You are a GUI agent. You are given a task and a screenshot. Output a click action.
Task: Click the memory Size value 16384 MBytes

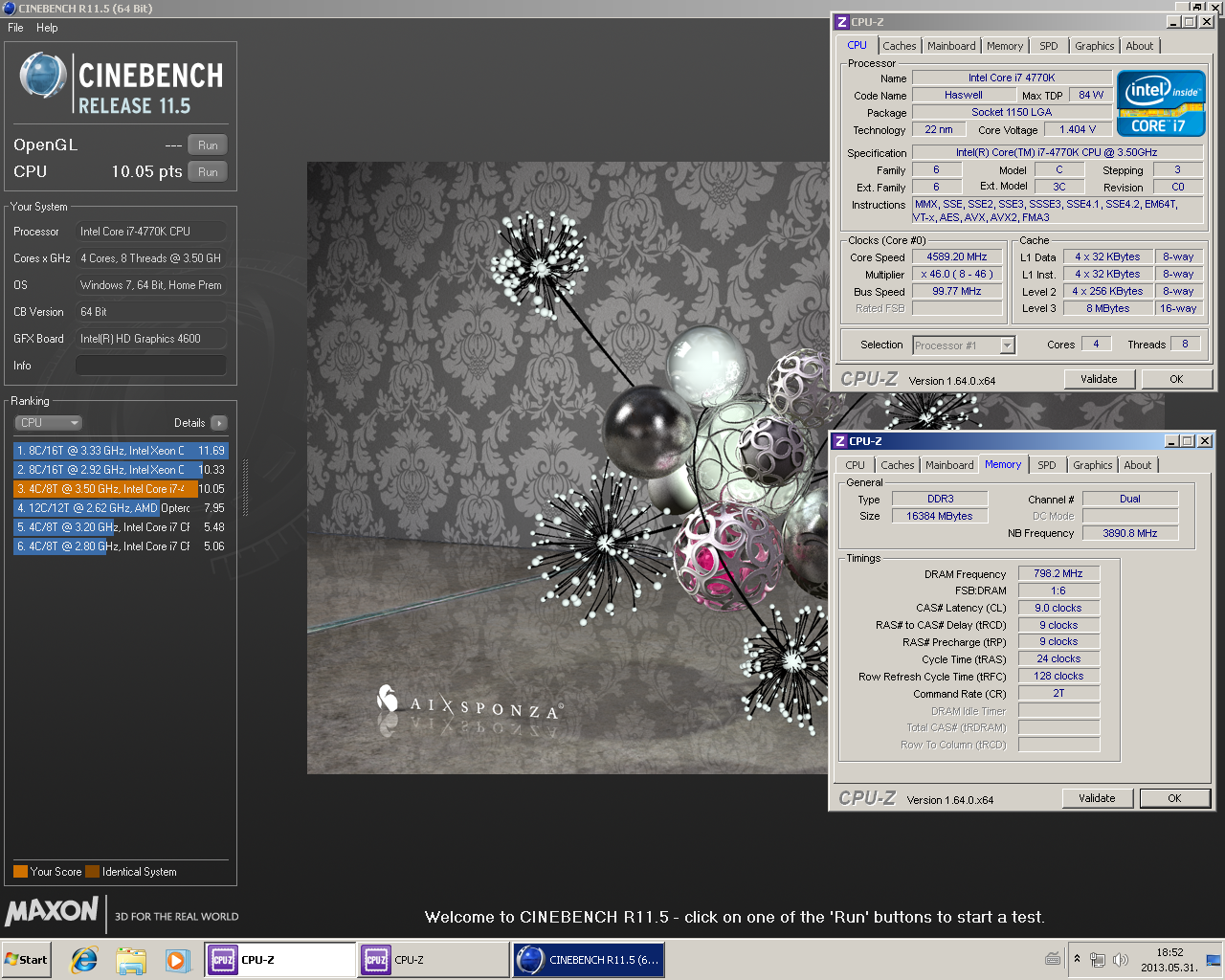(939, 516)
